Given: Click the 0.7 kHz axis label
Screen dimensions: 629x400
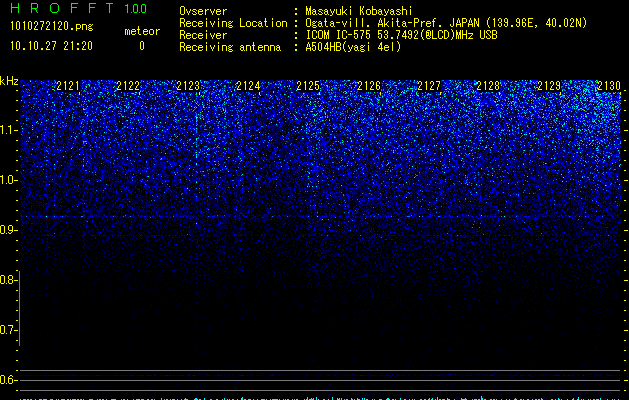Looking at the screenshot, I should click(8, 330).
